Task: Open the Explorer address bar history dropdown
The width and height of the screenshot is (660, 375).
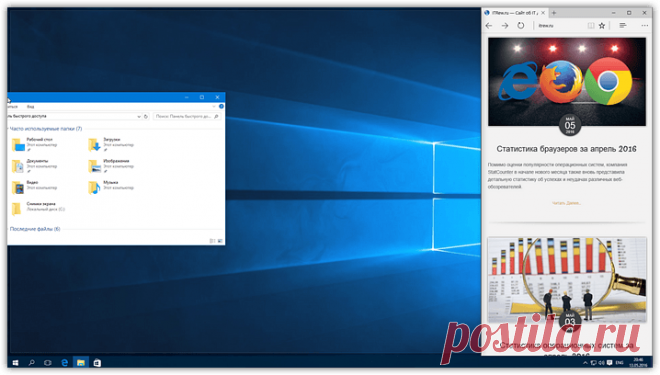Action: 138,117
